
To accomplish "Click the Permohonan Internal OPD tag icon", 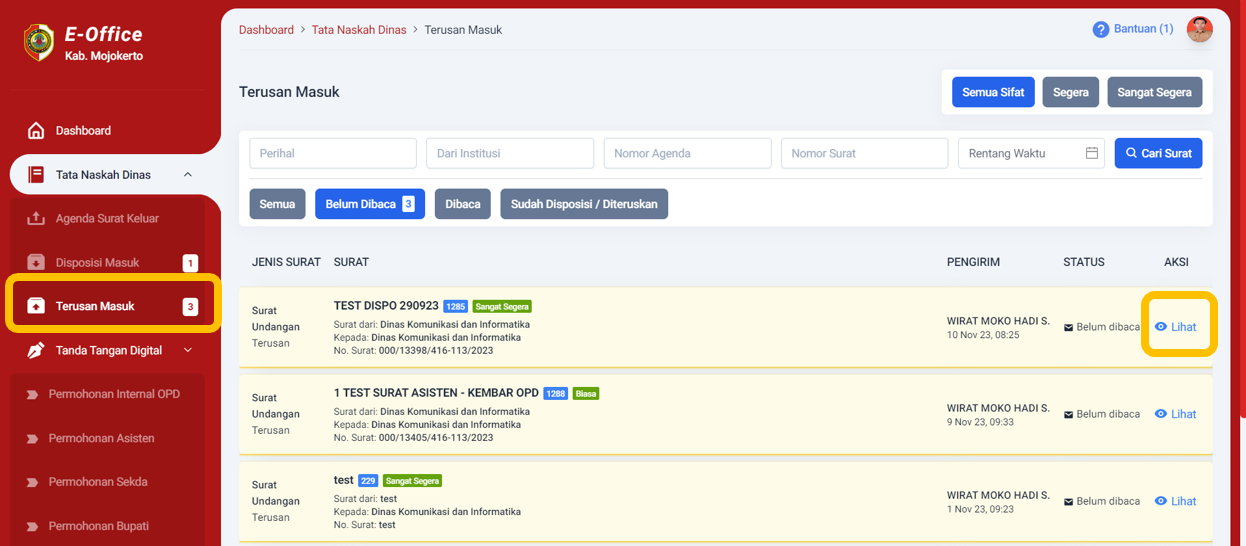I will (x=32, y=395).
